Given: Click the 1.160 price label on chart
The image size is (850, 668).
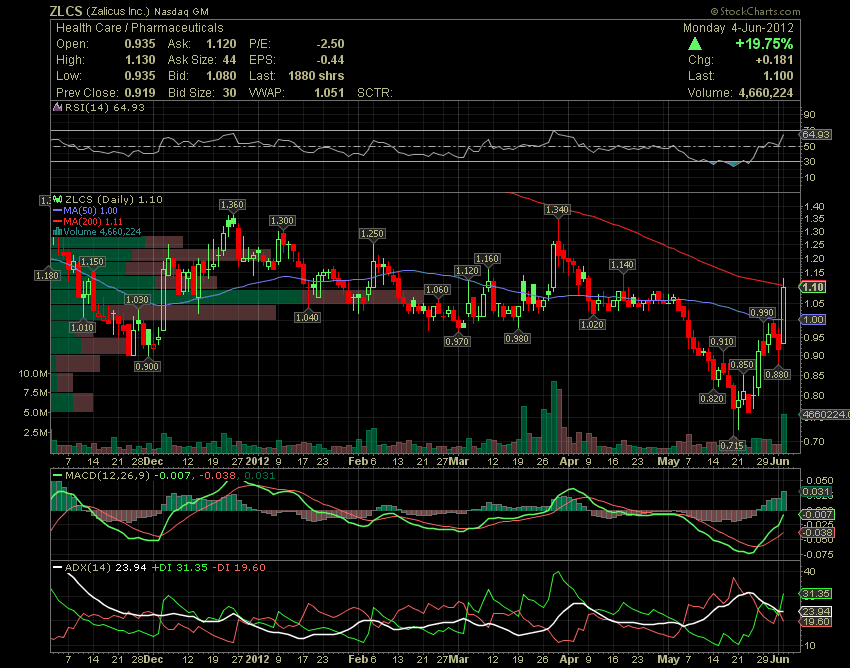Looking at the screenshot, I should [x=487, y=259].
